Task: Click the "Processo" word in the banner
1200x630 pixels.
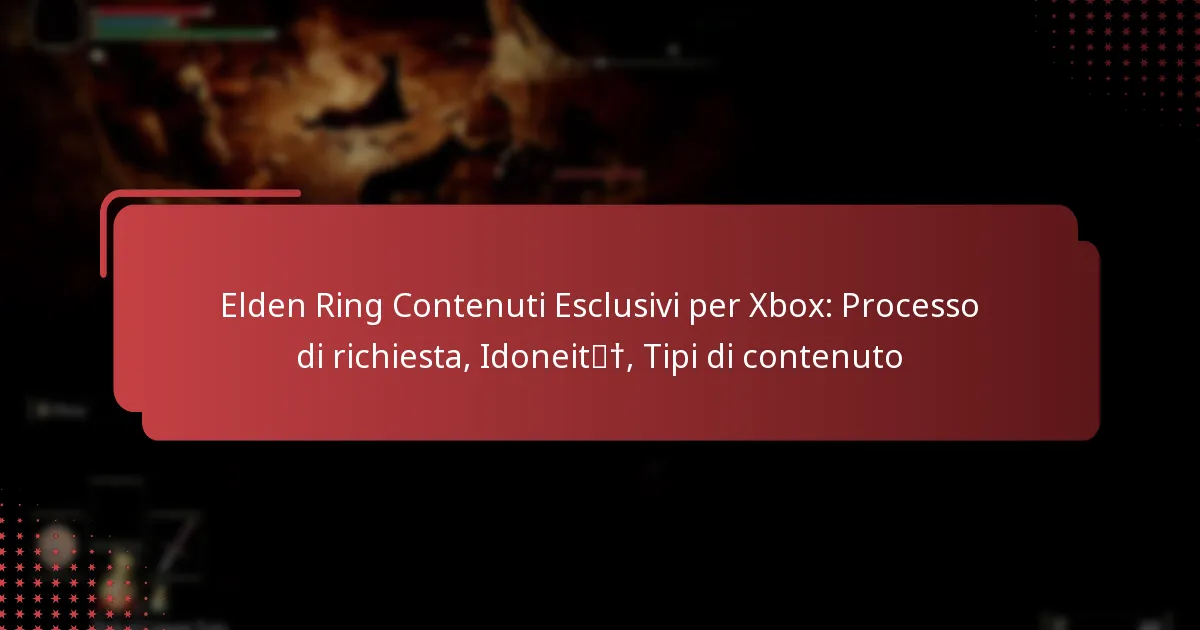Action: pyautogui.click(x=910, y=307)
